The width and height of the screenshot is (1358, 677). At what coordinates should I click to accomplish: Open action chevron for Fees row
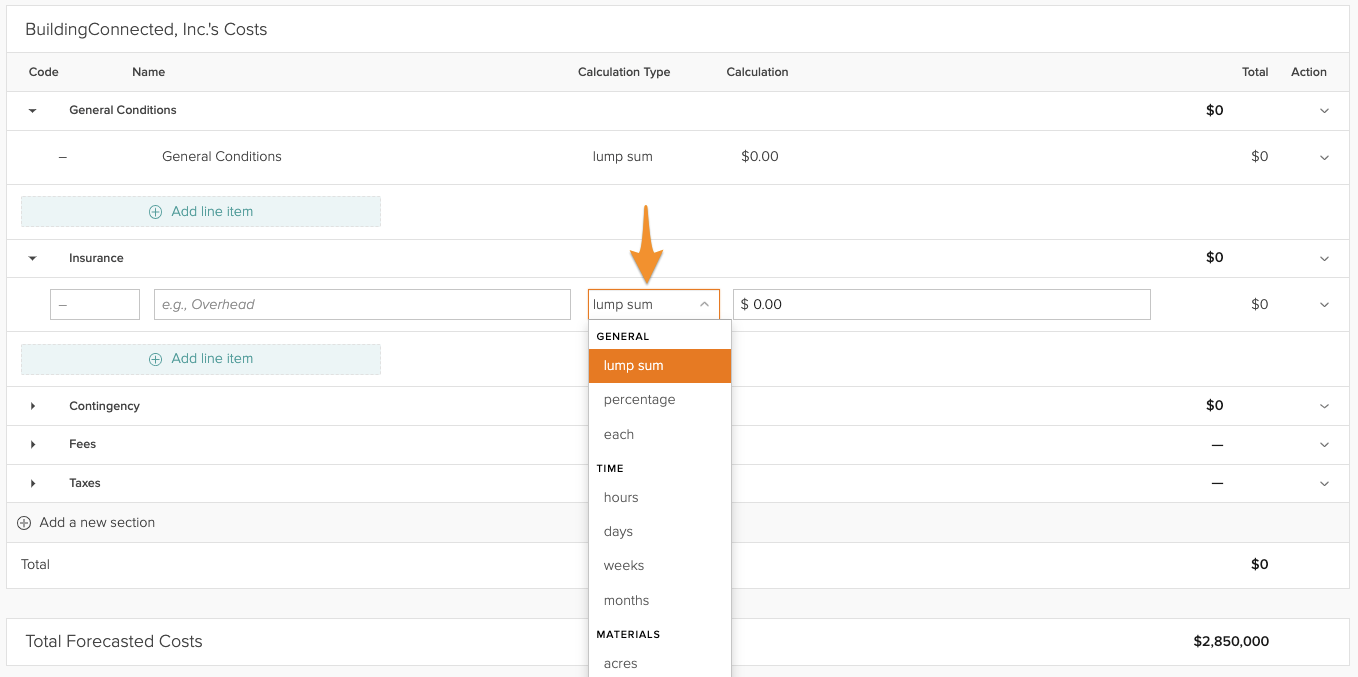(x=1324, y=444)
